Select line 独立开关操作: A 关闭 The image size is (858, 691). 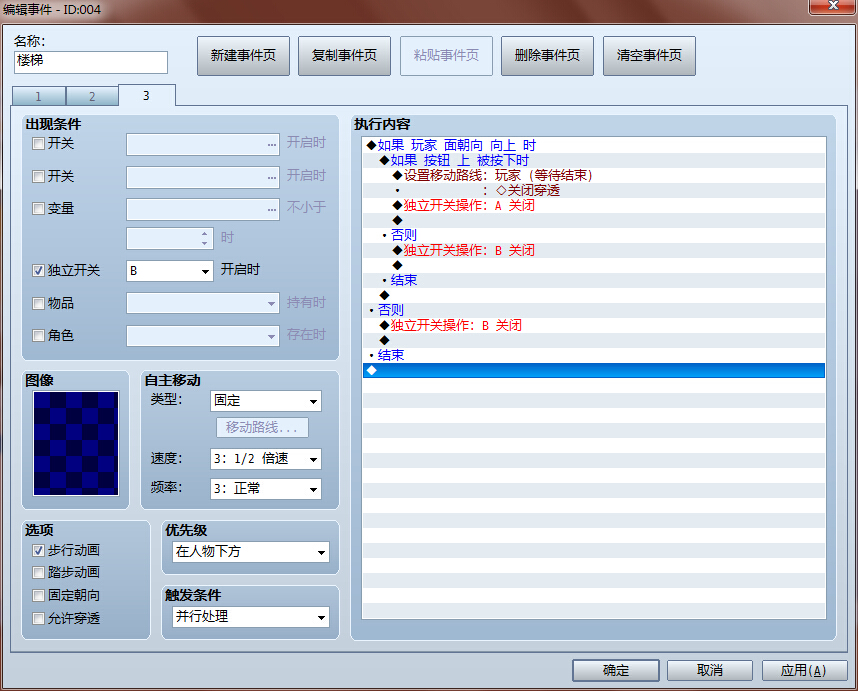[594, 205]
